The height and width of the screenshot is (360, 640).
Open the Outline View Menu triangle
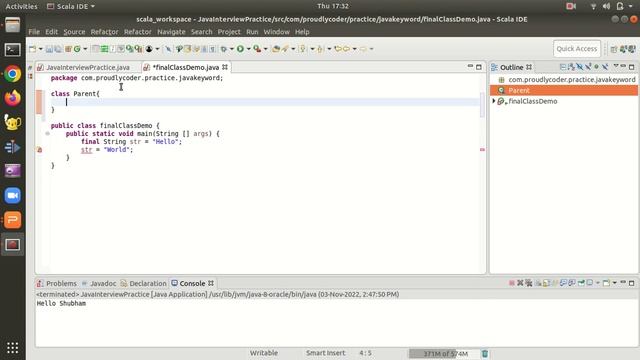[x=616, y=66]
